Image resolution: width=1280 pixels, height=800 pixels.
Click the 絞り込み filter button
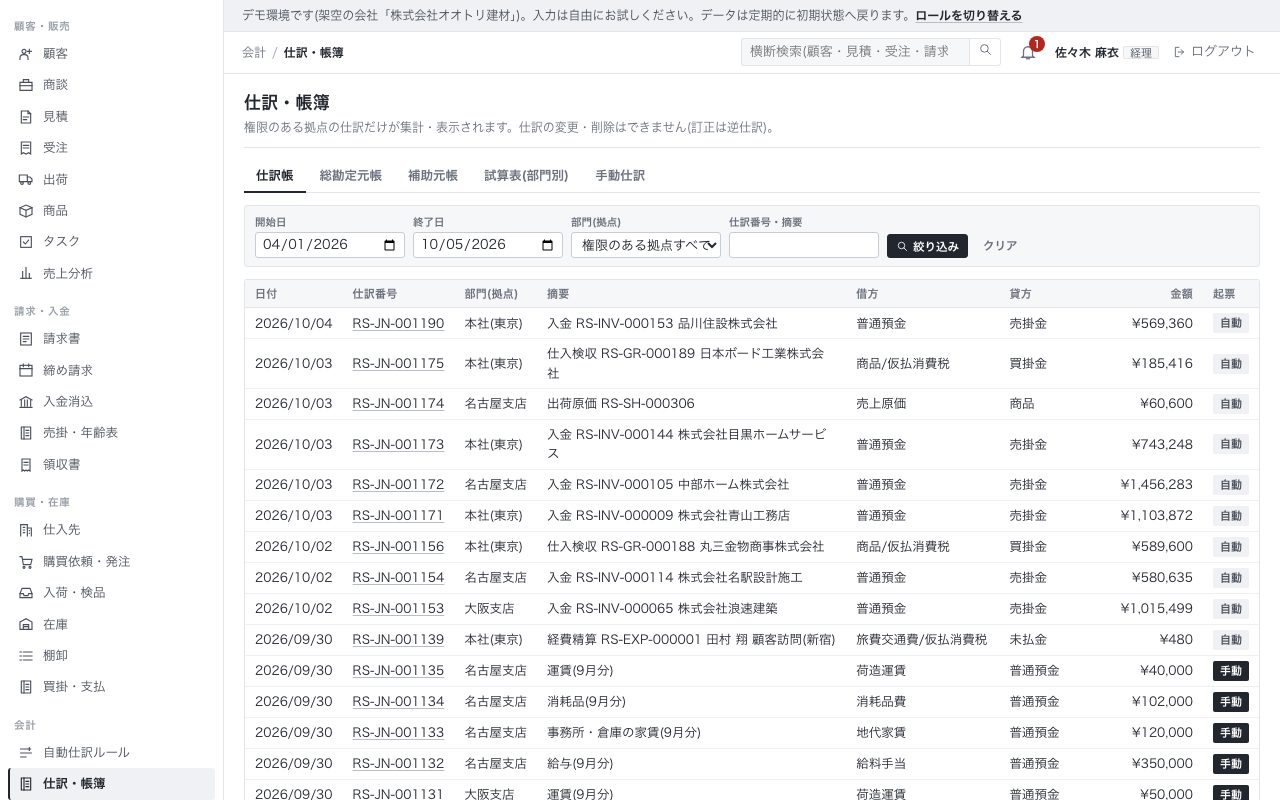(x=927, y=246)
